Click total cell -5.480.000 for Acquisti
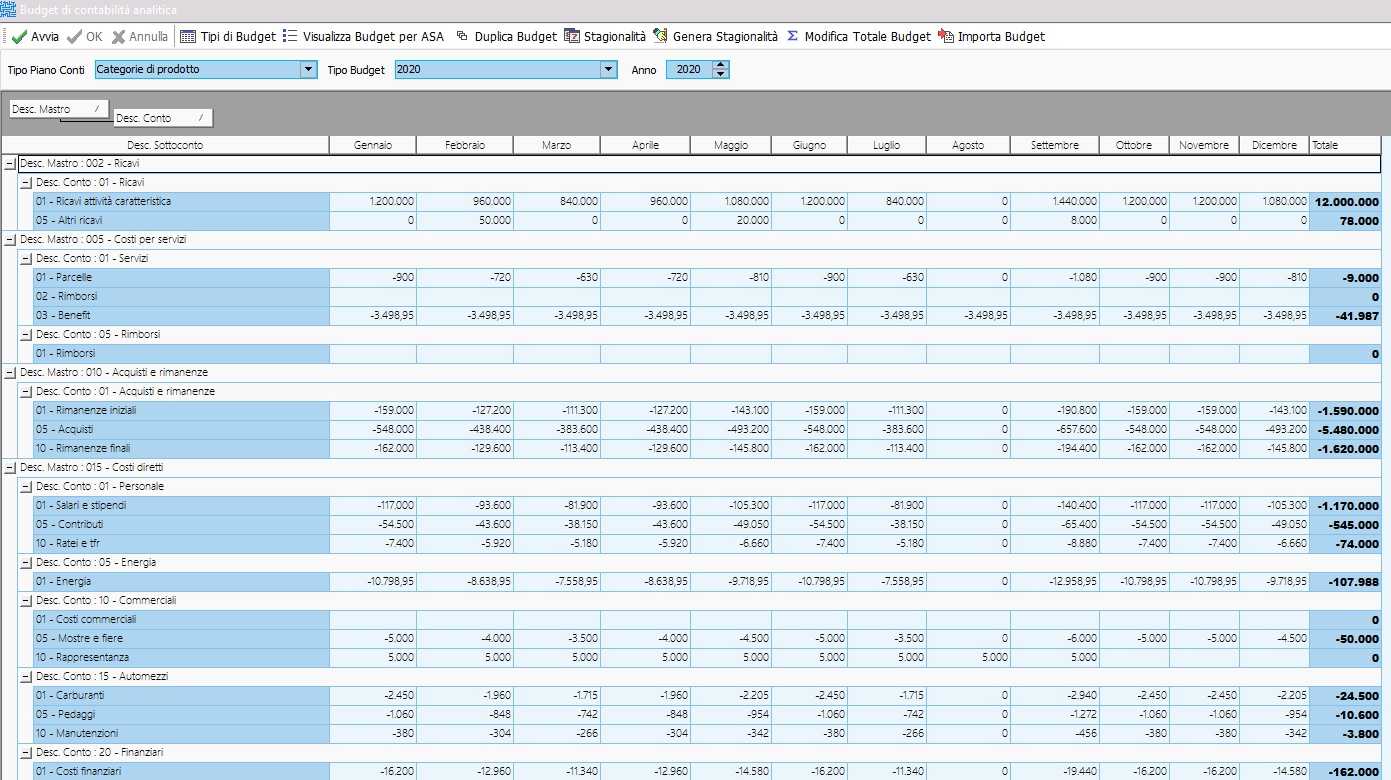1391x780 pixels. click(1345, 429)
